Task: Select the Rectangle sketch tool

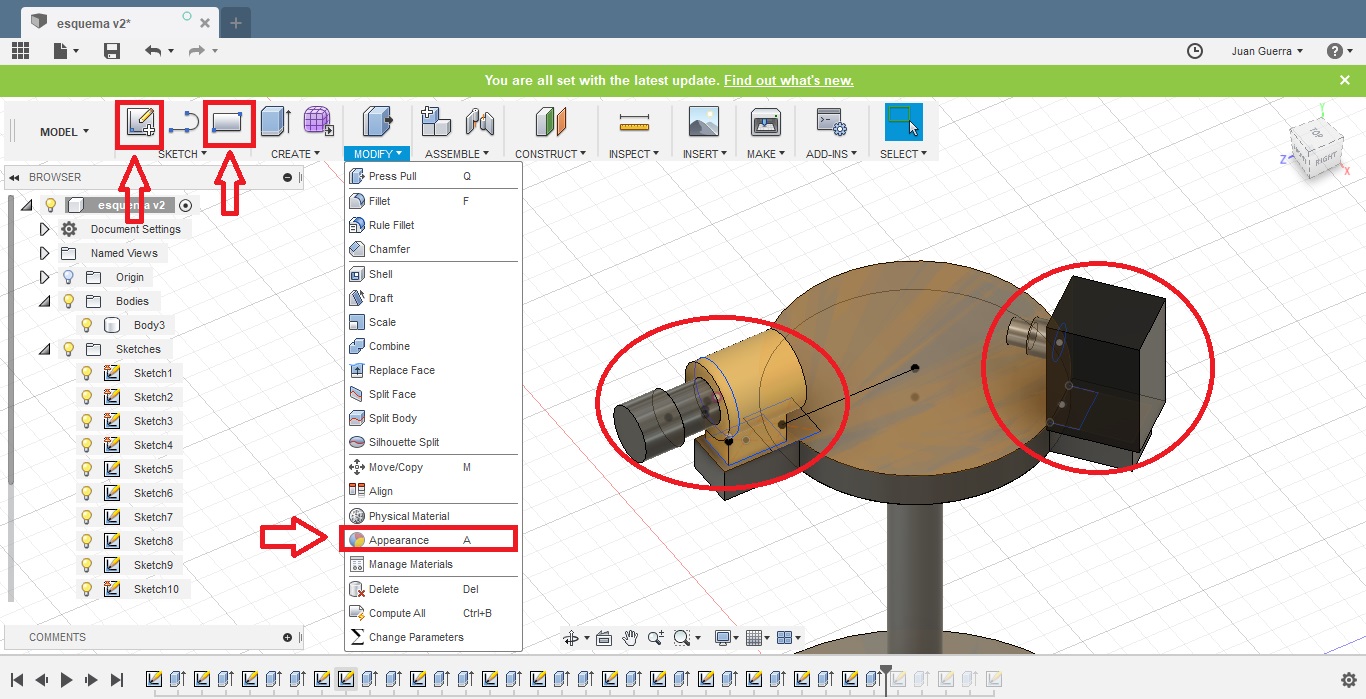Action: tap(229, 124)
